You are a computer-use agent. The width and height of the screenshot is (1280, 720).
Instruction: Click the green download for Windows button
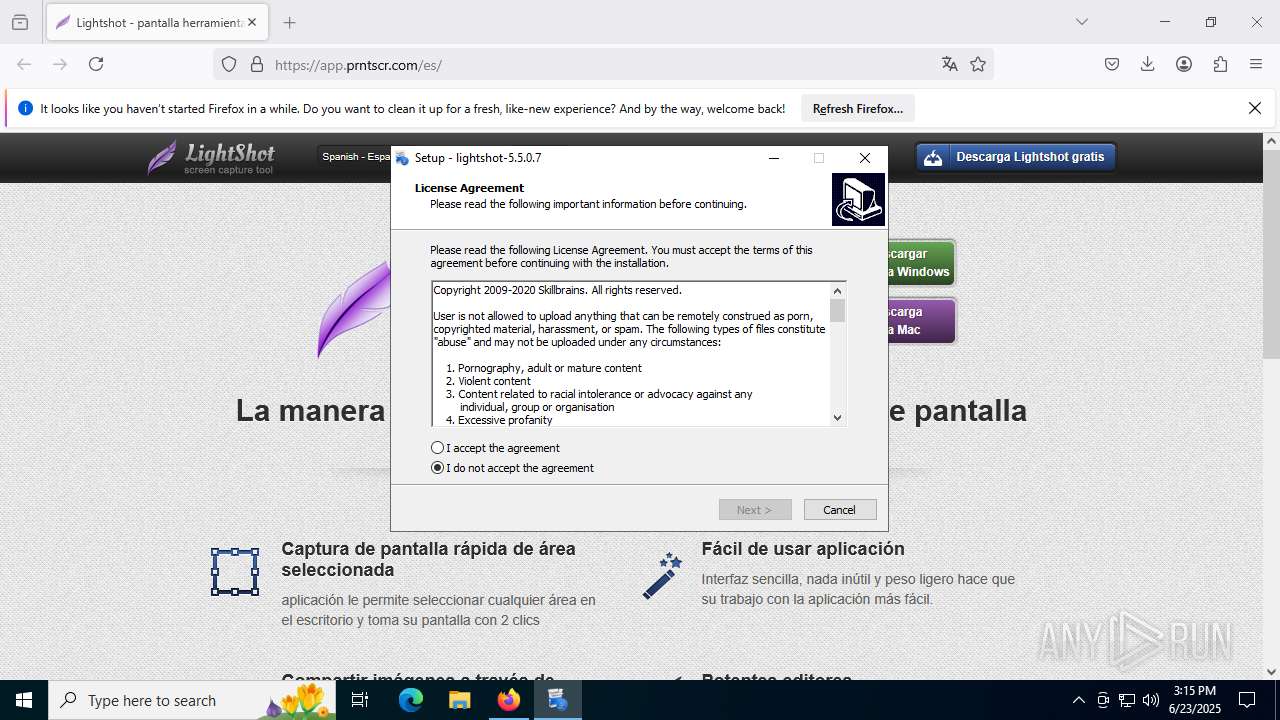pos(921,263)
